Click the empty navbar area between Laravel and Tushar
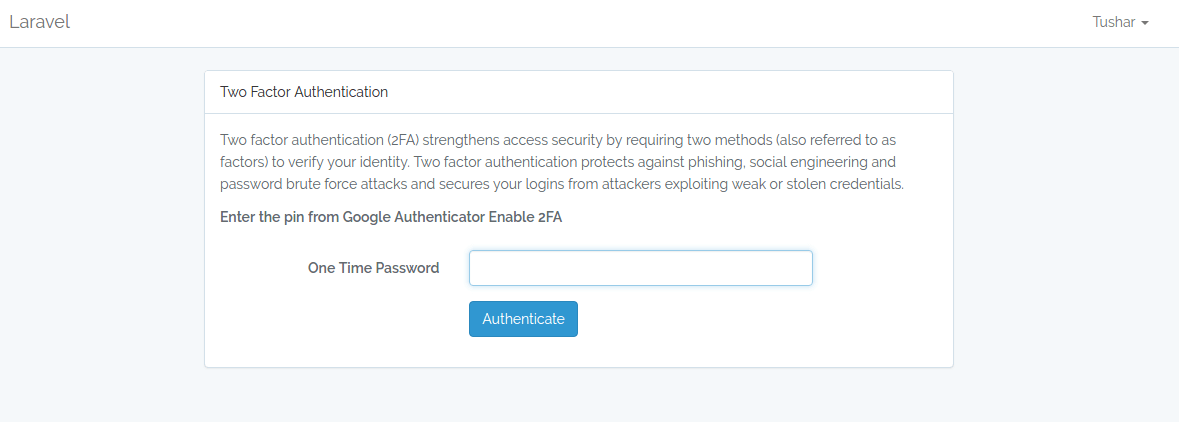The width and height of the screenshot is (1179, 422). [580, 23]
